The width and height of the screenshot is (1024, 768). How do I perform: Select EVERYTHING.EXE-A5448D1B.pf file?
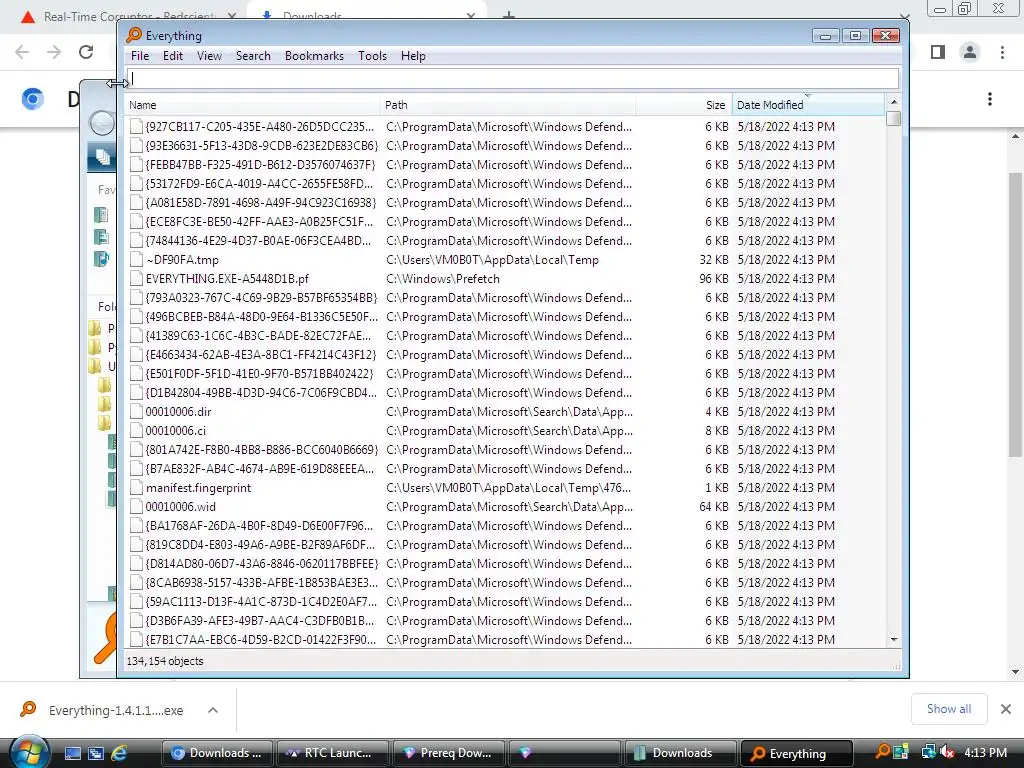pos(227,279)
